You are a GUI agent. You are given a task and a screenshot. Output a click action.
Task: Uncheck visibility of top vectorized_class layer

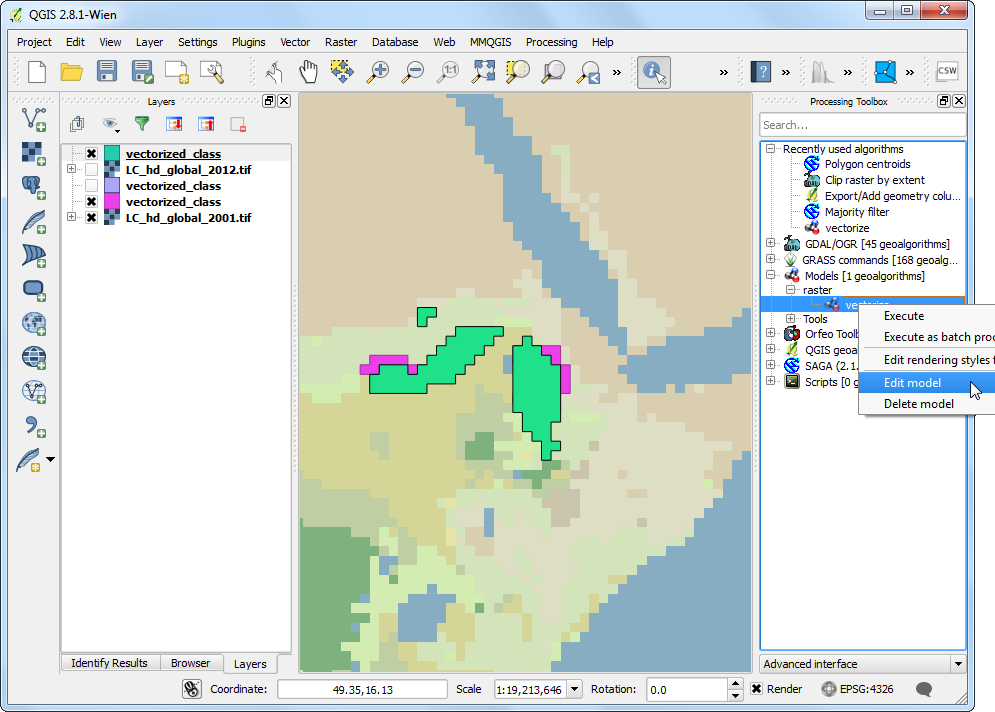point(91,154)
